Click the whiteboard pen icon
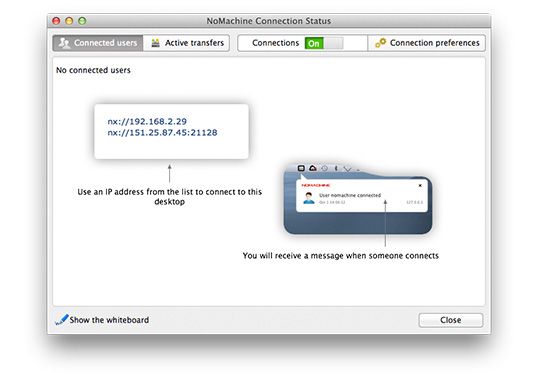 62,320
